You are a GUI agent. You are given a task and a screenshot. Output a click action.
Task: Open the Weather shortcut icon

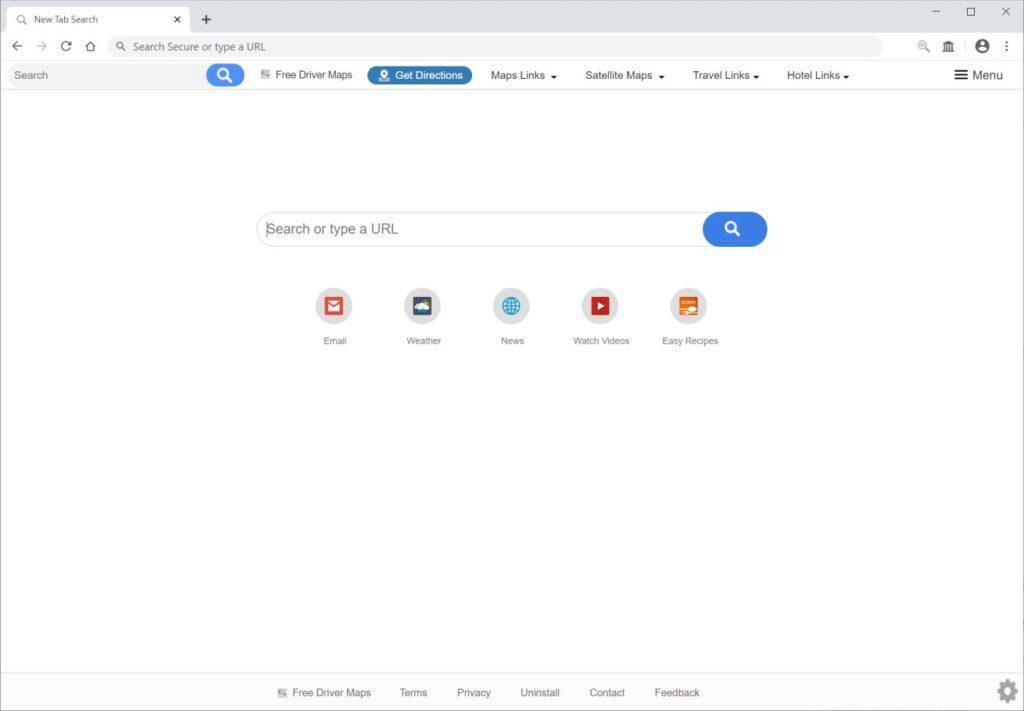[422, 306]
